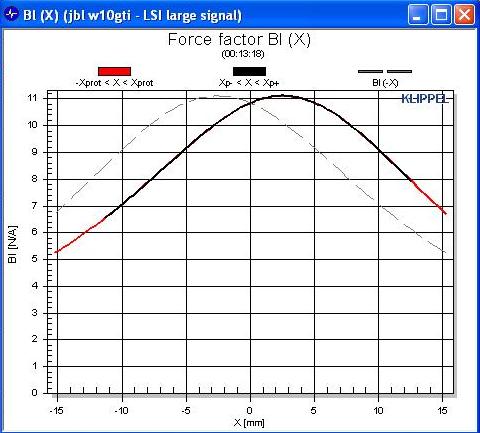The width and height of the screenshot is (480, 433).
Task: Click the Bl [N/A] axis label
Action: click(12, 244)
